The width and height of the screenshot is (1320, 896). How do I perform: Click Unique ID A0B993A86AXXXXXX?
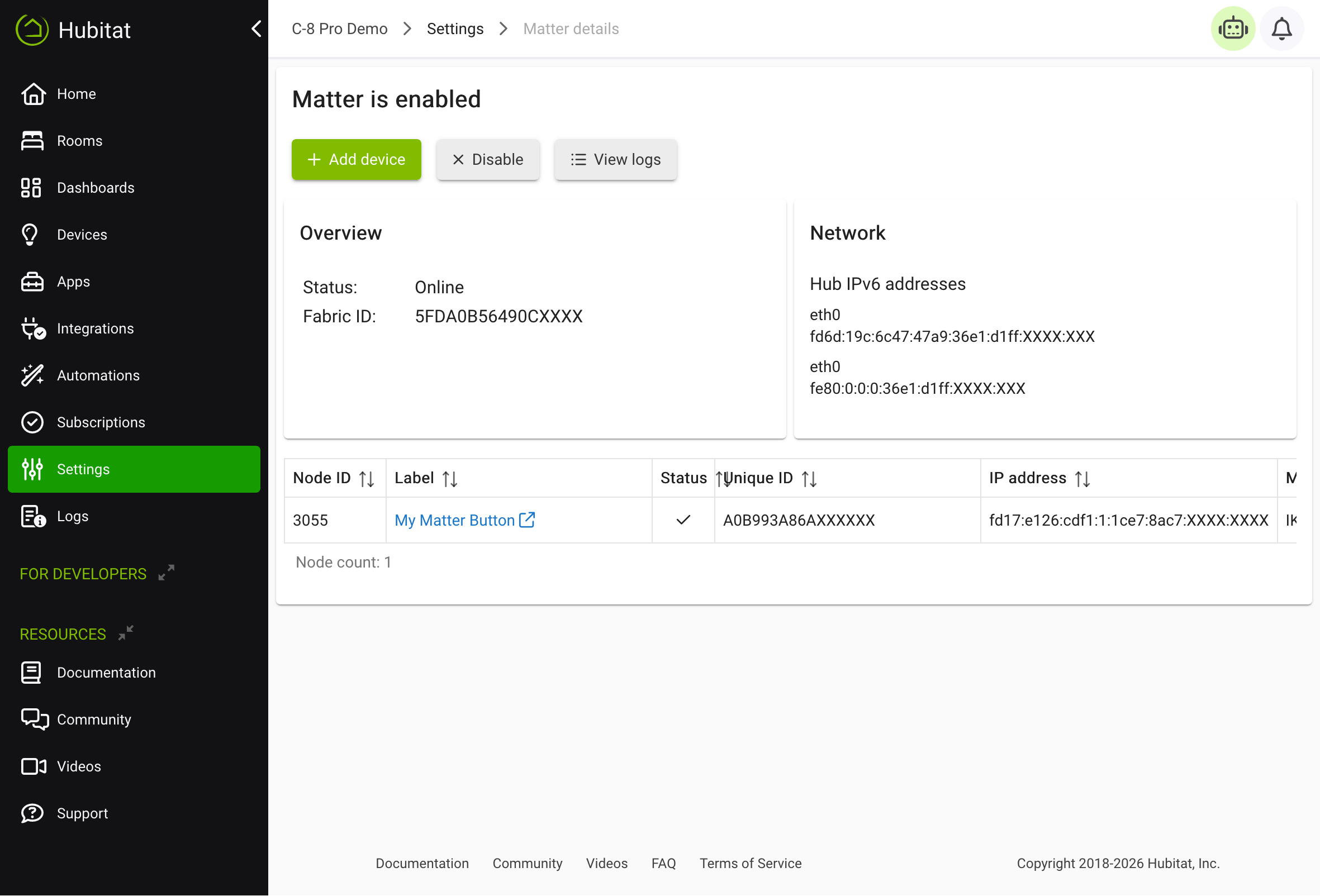pos(799,521)
